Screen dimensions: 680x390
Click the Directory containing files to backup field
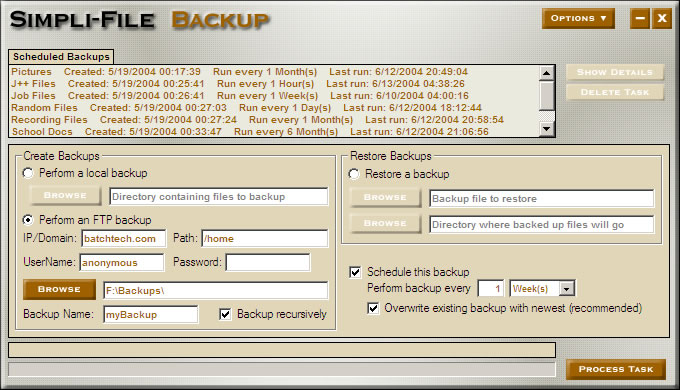(219, 197)
